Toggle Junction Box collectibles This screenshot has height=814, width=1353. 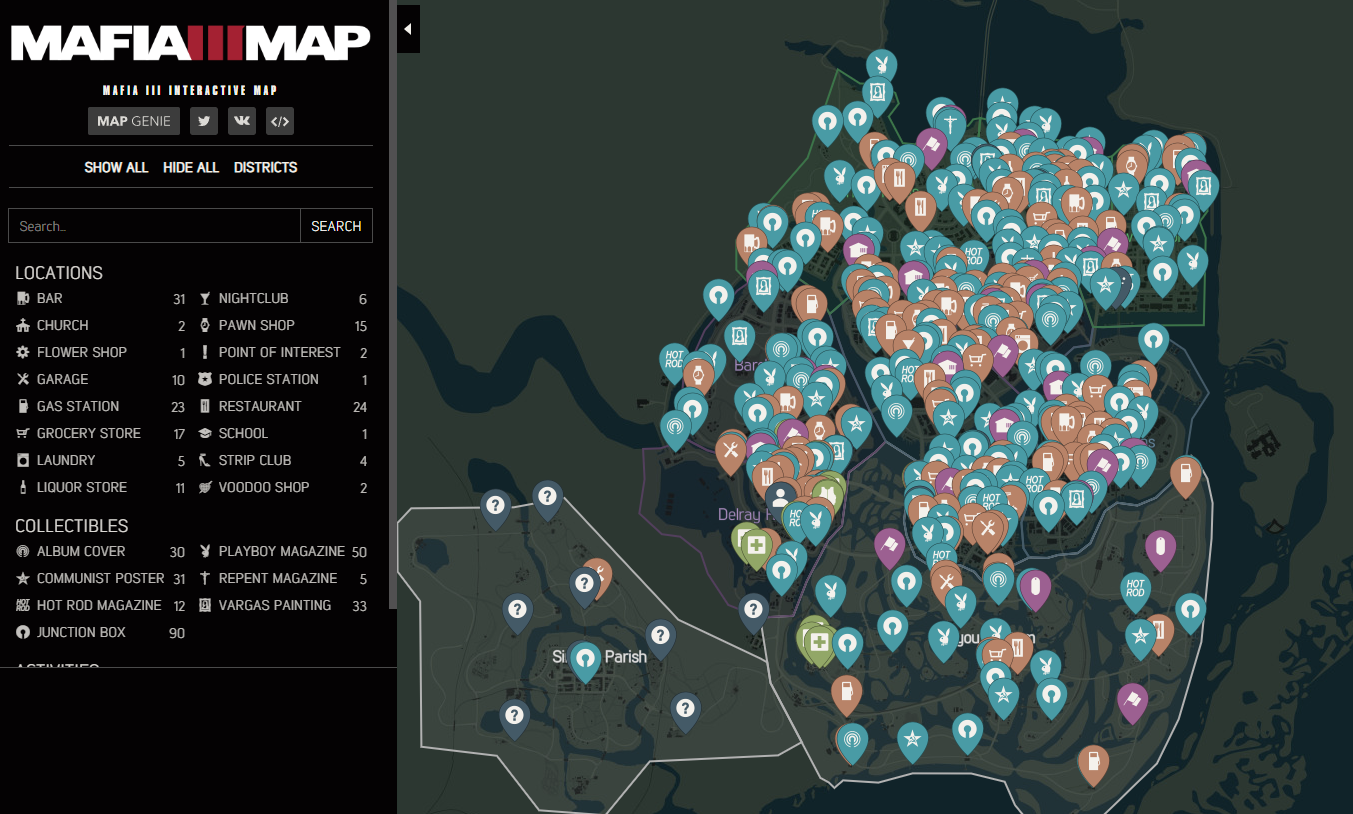(101, 632)
